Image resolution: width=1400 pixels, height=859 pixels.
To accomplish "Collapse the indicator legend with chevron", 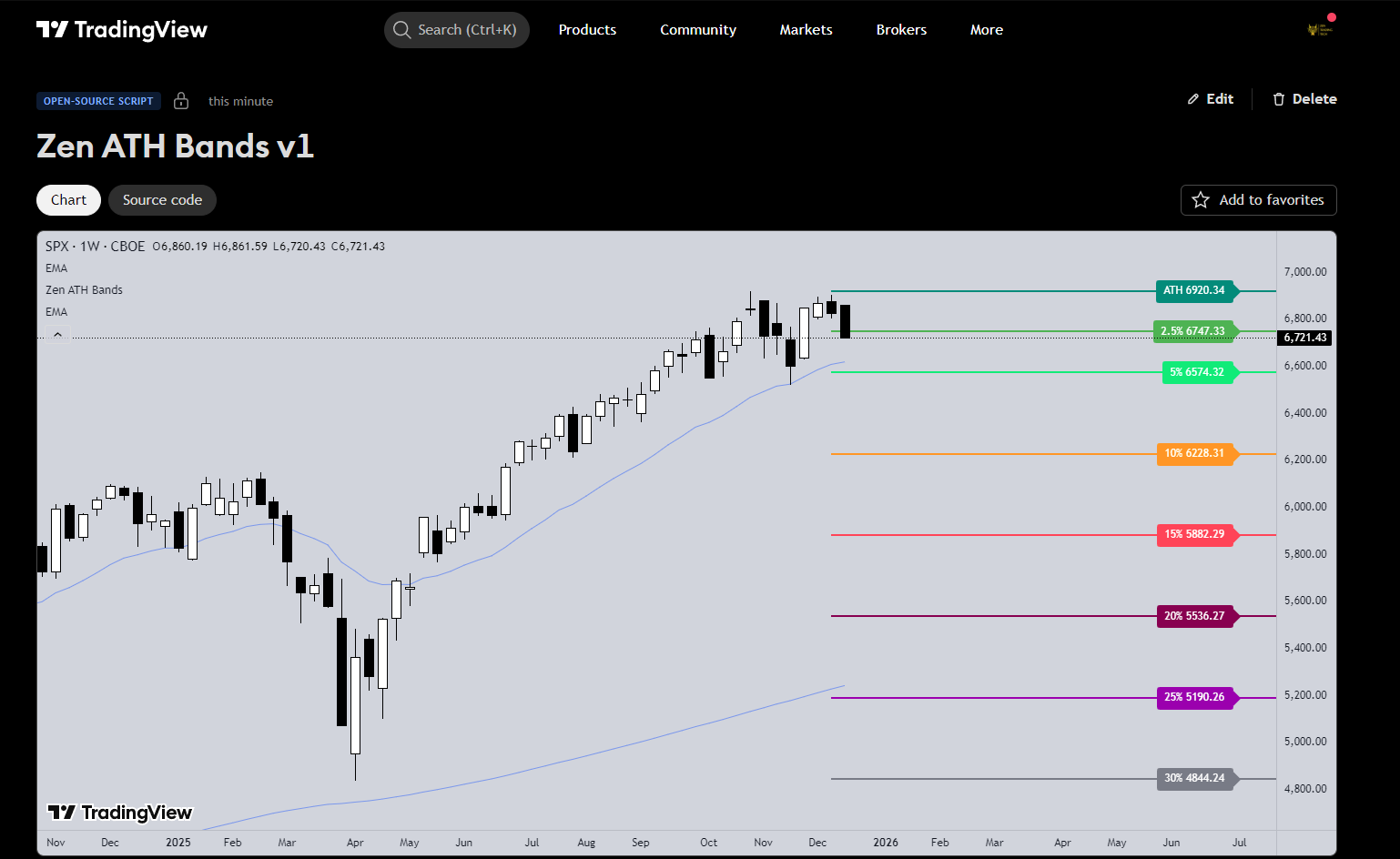I will pyautogui.click(x=57, y=335).
